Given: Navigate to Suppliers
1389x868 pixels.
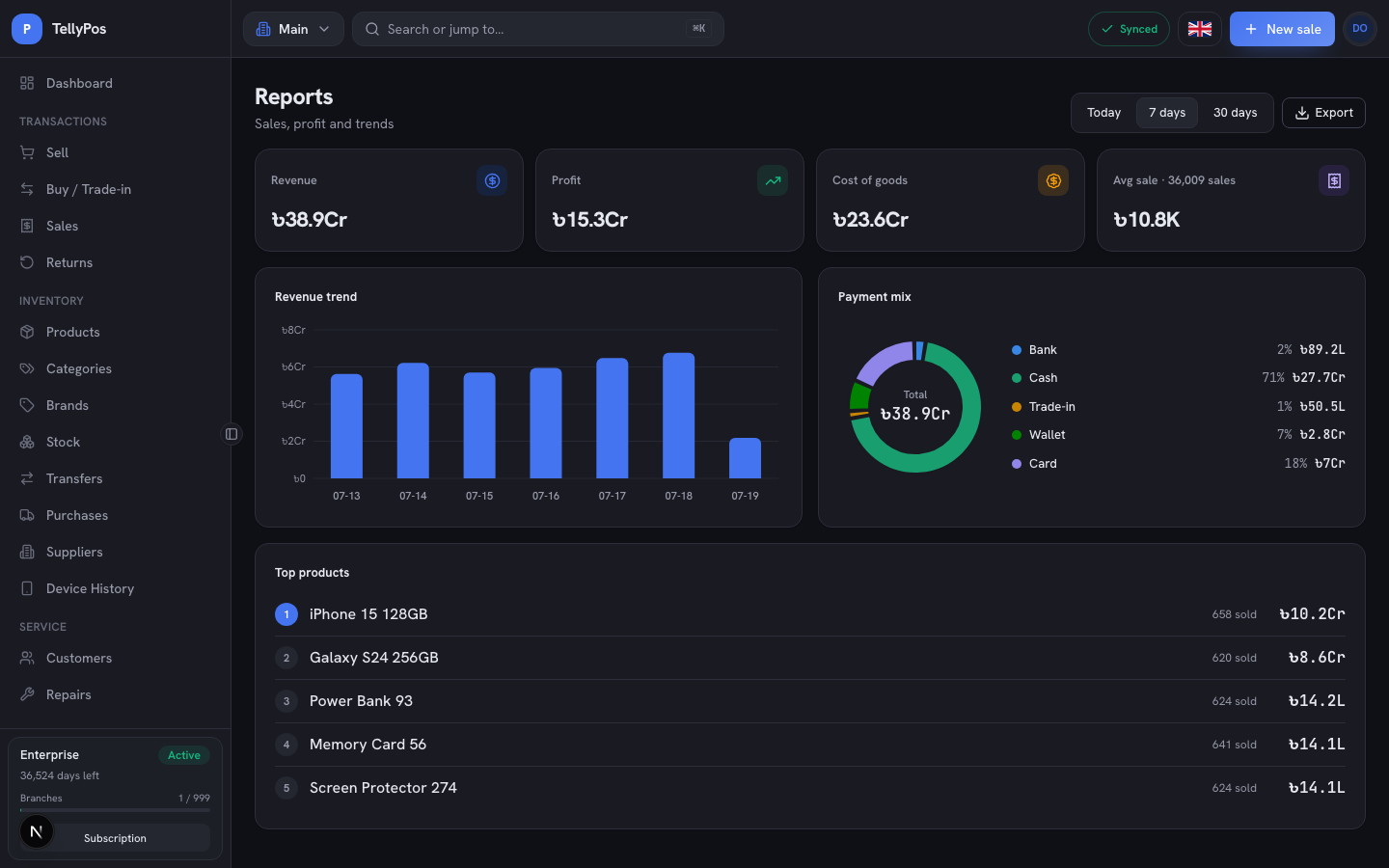Looking at the screenshot, I should pos(115,552).
